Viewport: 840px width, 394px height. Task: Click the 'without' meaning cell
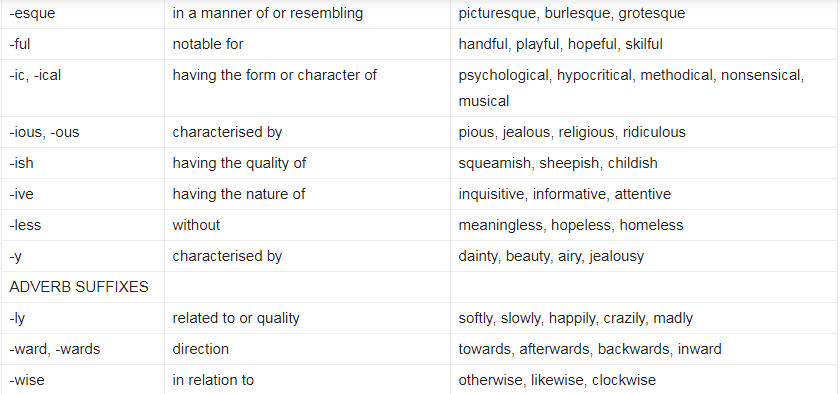[x=307, y=225]
